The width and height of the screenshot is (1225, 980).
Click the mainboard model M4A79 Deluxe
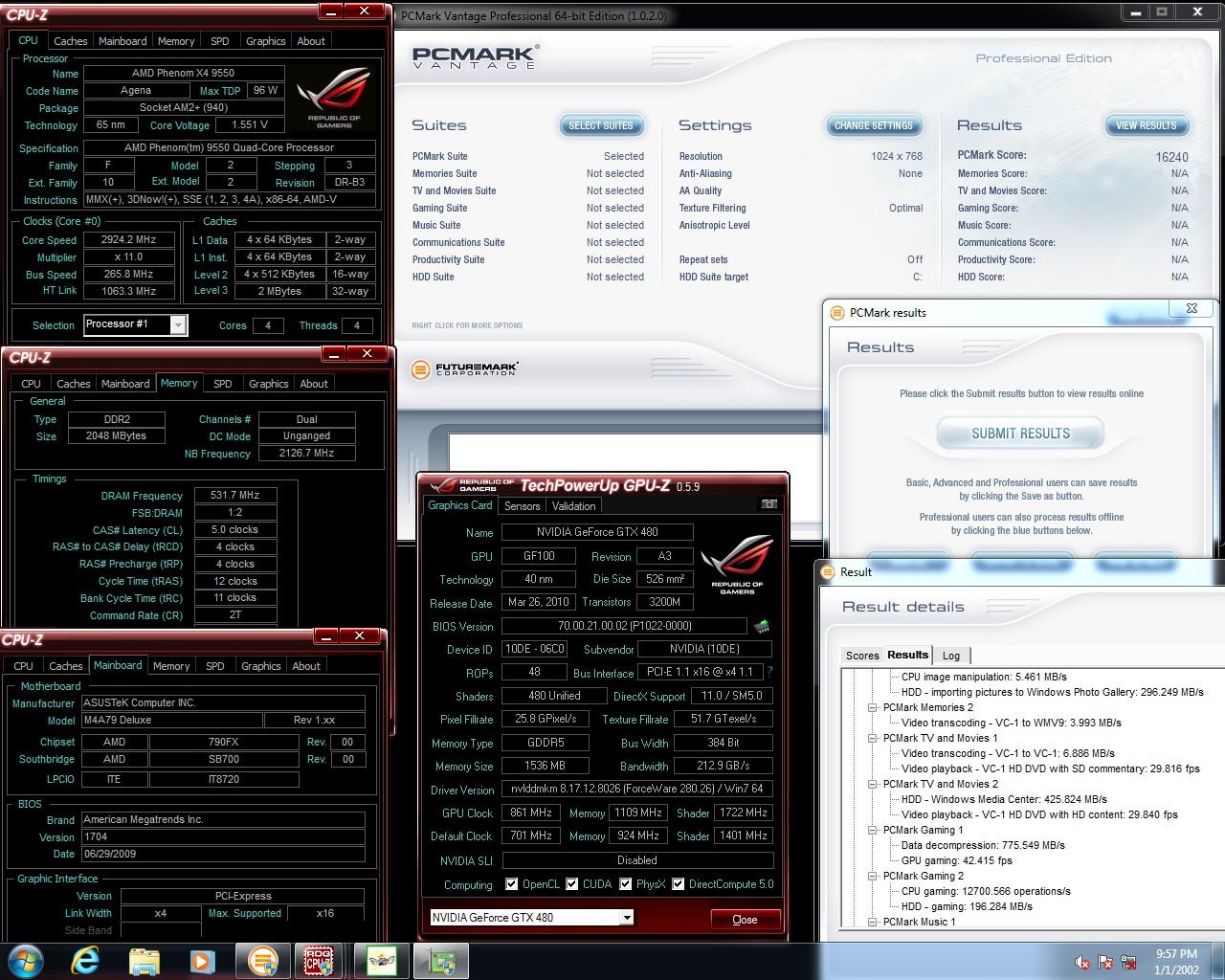(x=171, y=721)
